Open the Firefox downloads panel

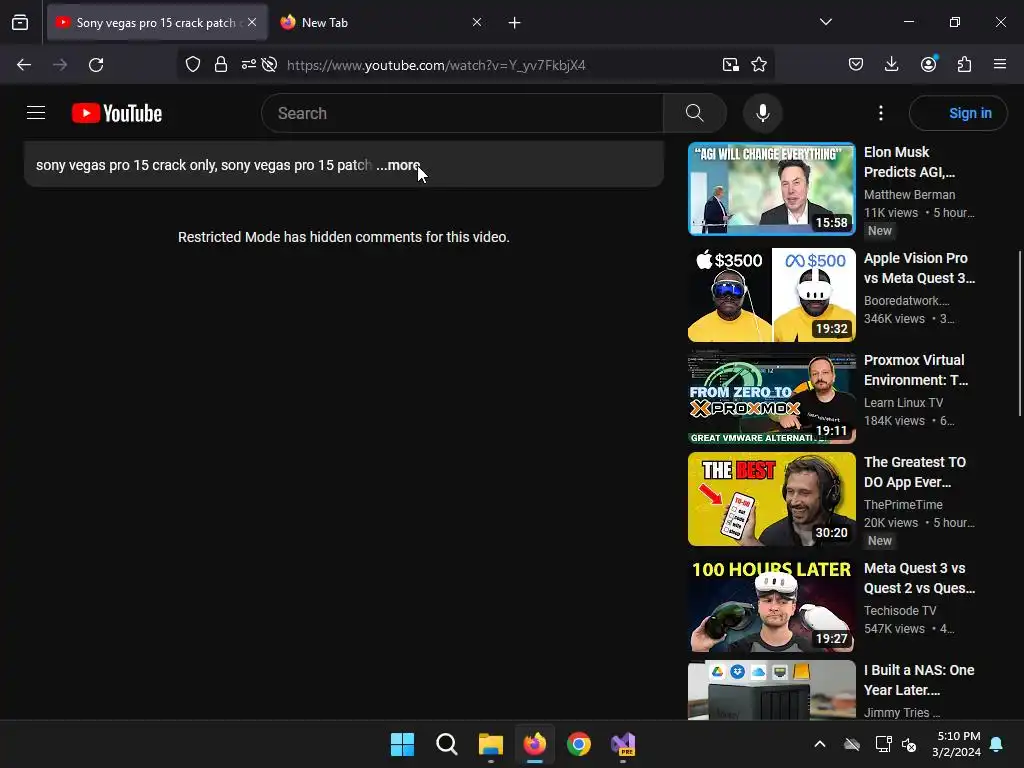click(891, 64)
